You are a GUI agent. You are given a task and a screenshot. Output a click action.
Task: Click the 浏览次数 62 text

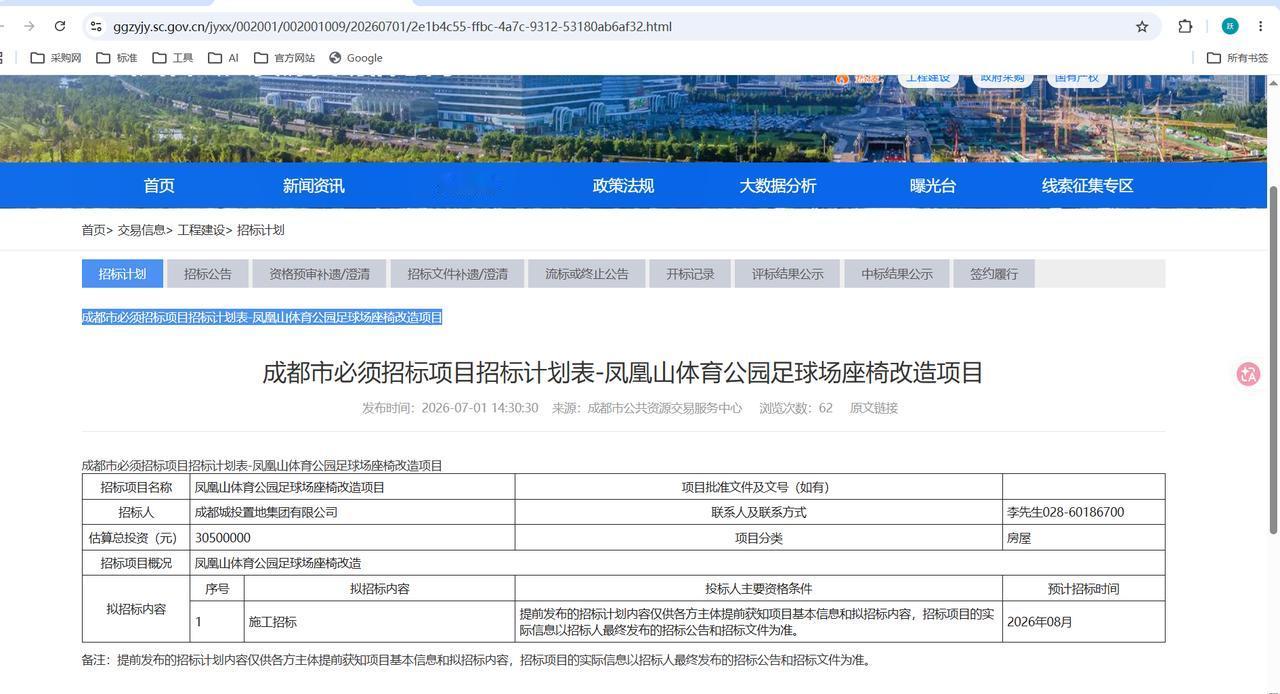tap(796, 408)
